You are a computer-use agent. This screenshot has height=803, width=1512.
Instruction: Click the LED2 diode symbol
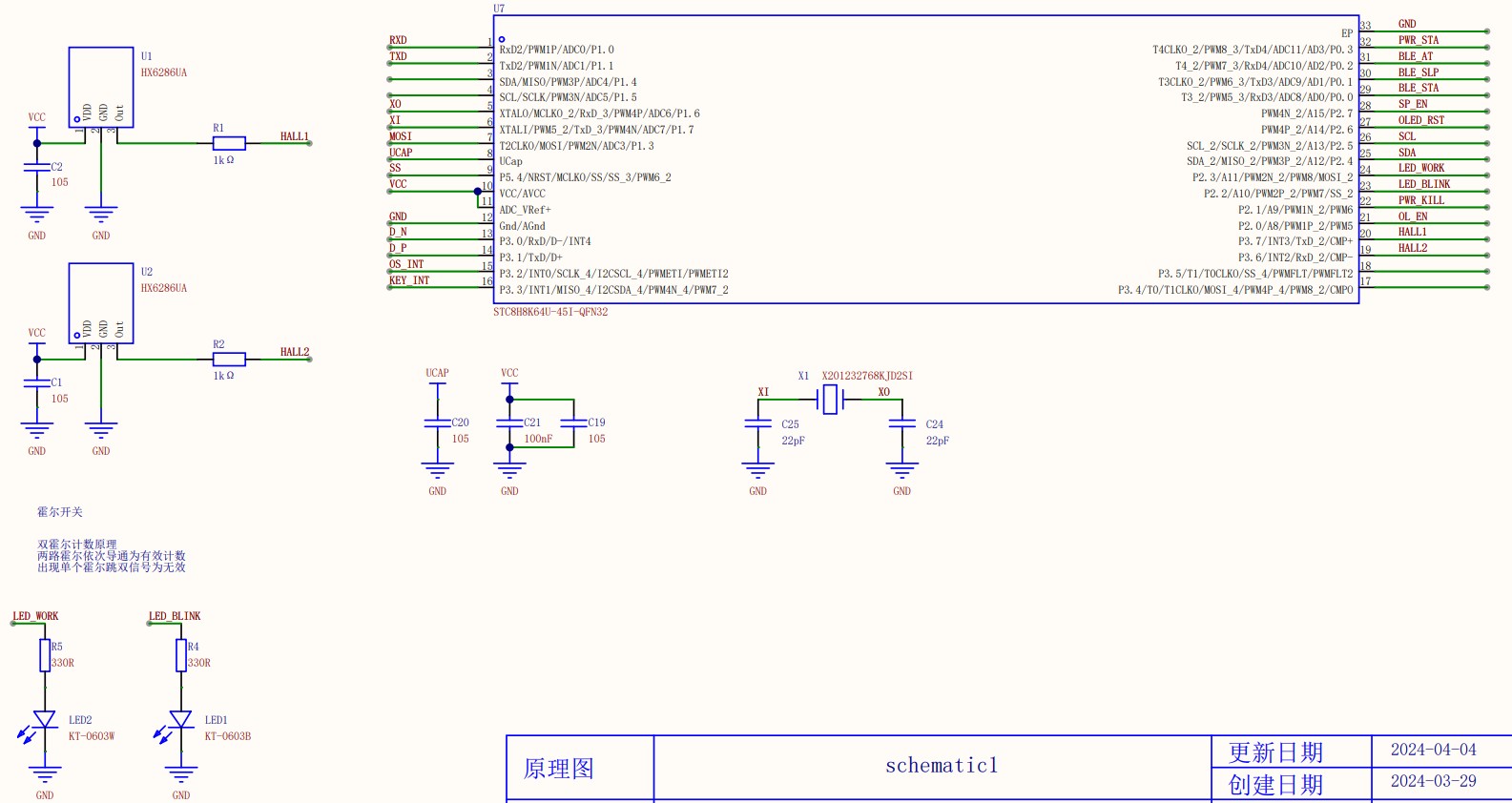[44, 720]
